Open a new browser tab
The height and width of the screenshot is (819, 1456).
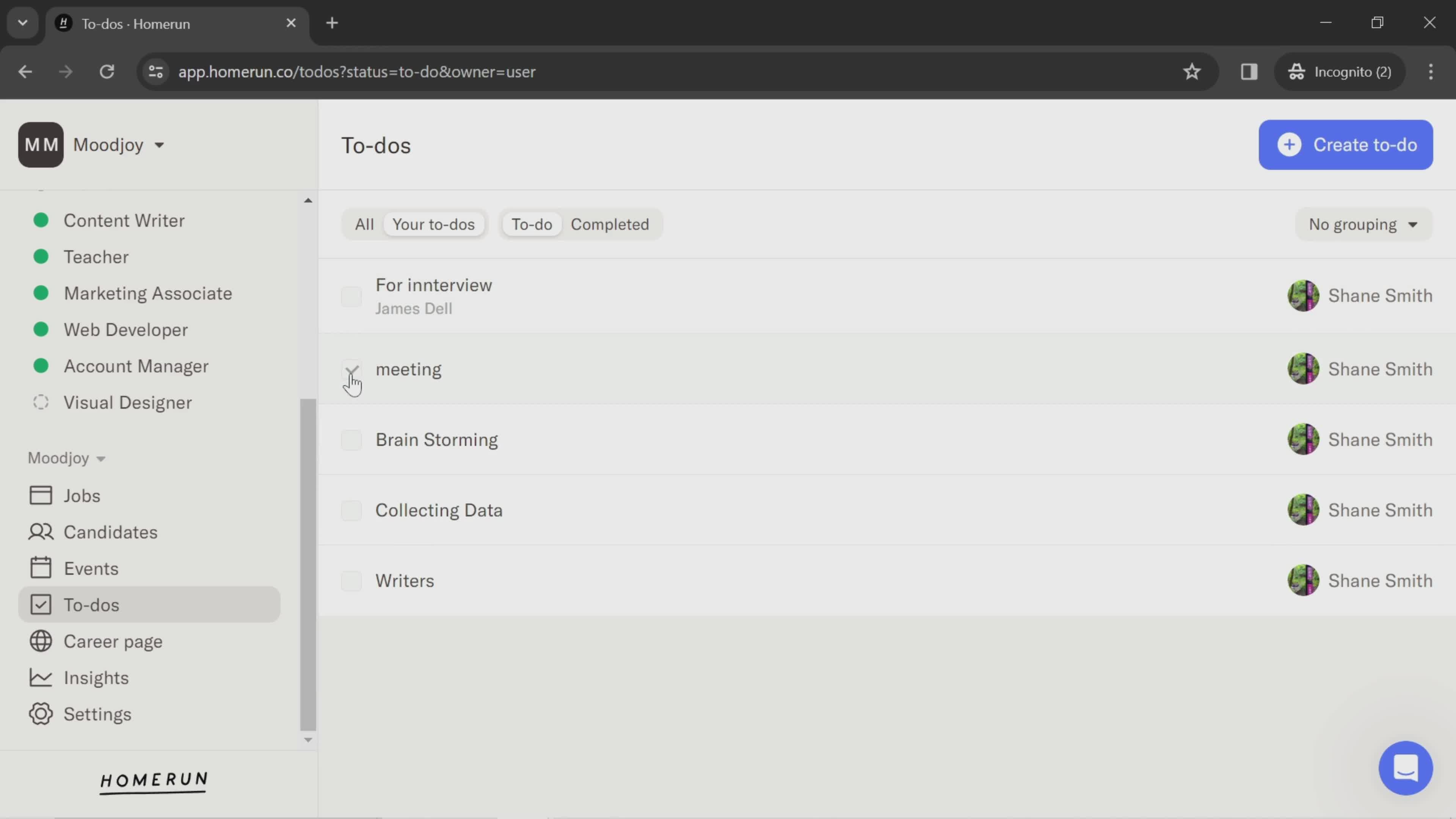point(333,23)
